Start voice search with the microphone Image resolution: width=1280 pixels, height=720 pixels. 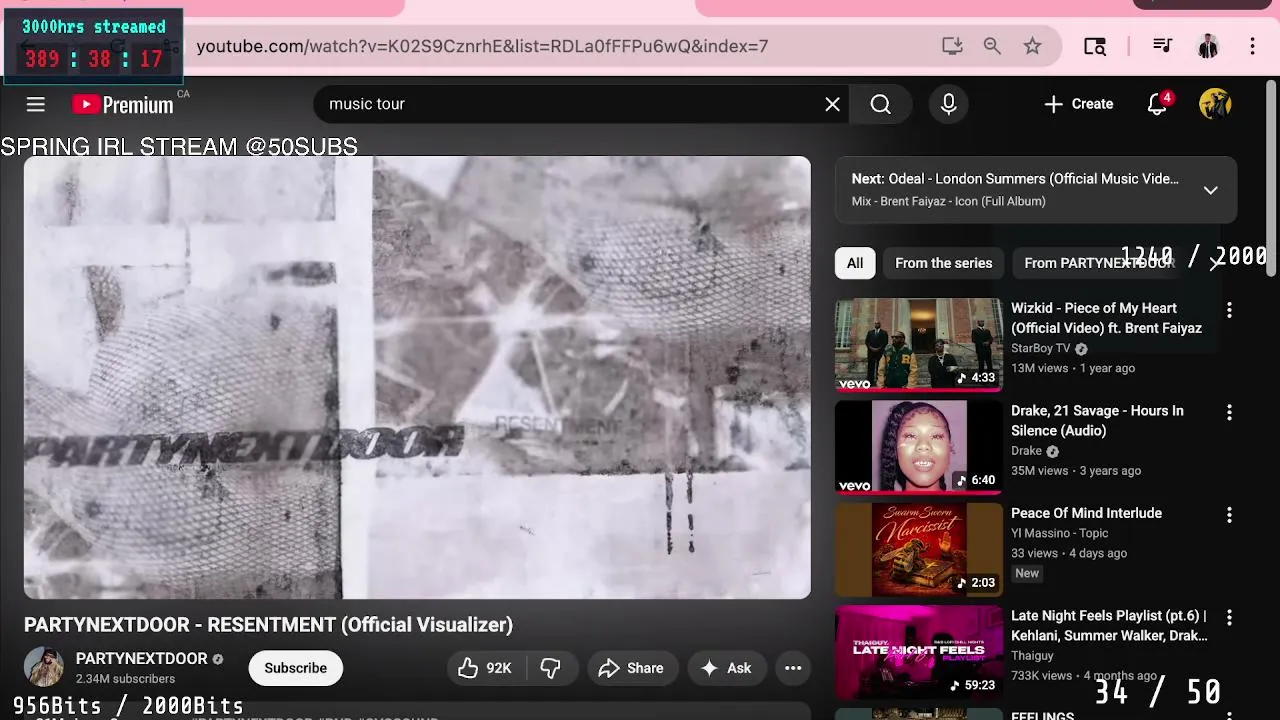tap(949, 104)
